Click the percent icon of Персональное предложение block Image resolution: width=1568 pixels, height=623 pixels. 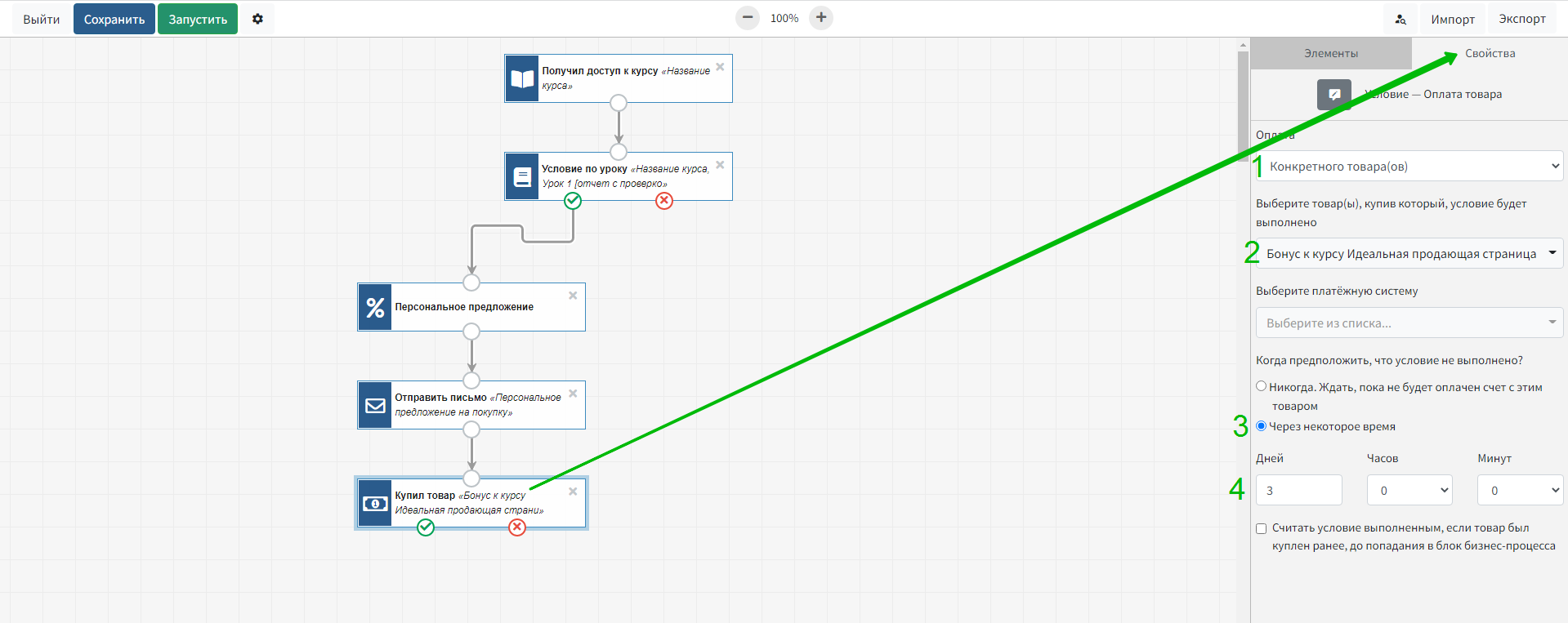[375, 307]
